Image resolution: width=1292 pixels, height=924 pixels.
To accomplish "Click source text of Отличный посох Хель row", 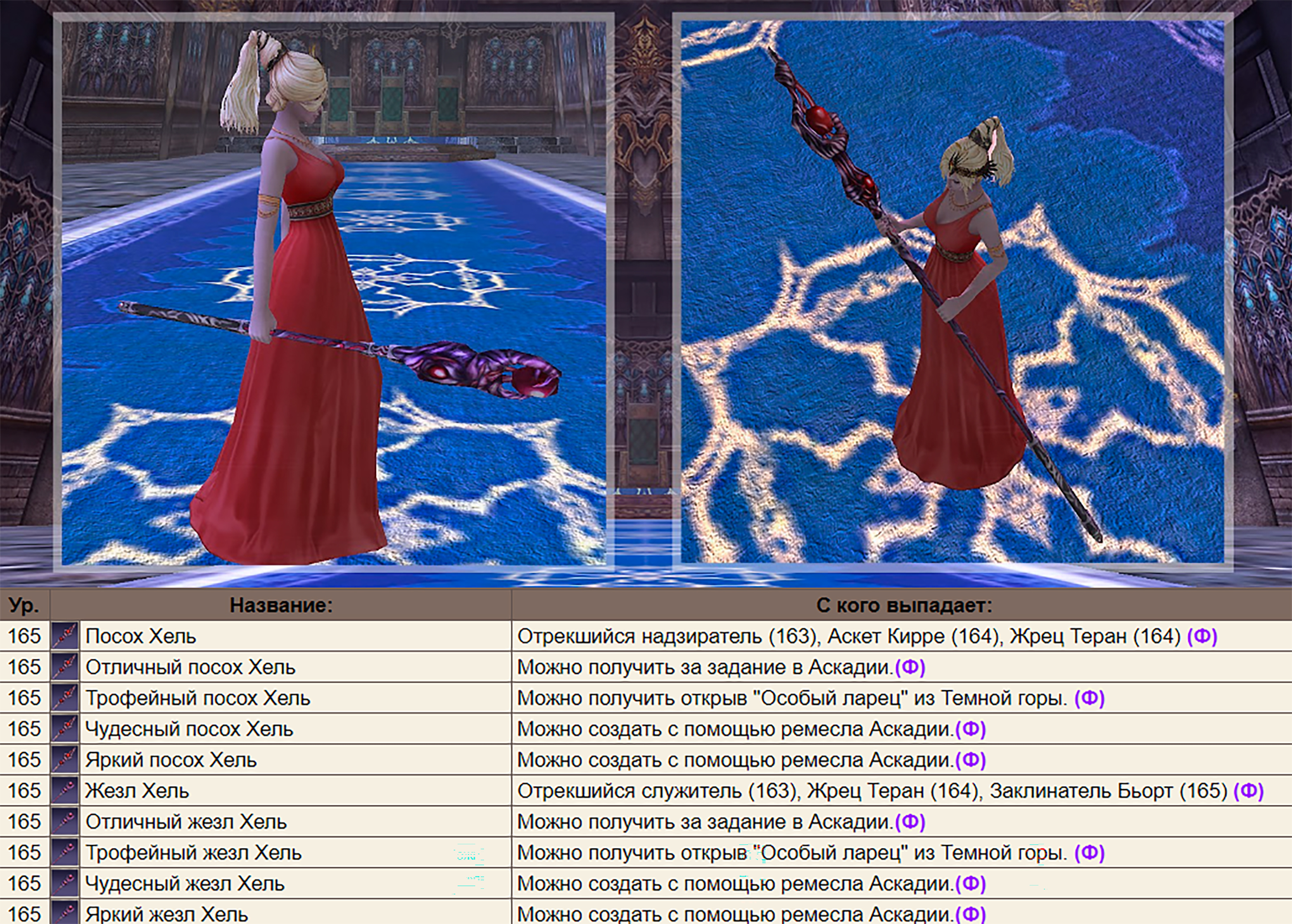I will [x=705, y=667].
